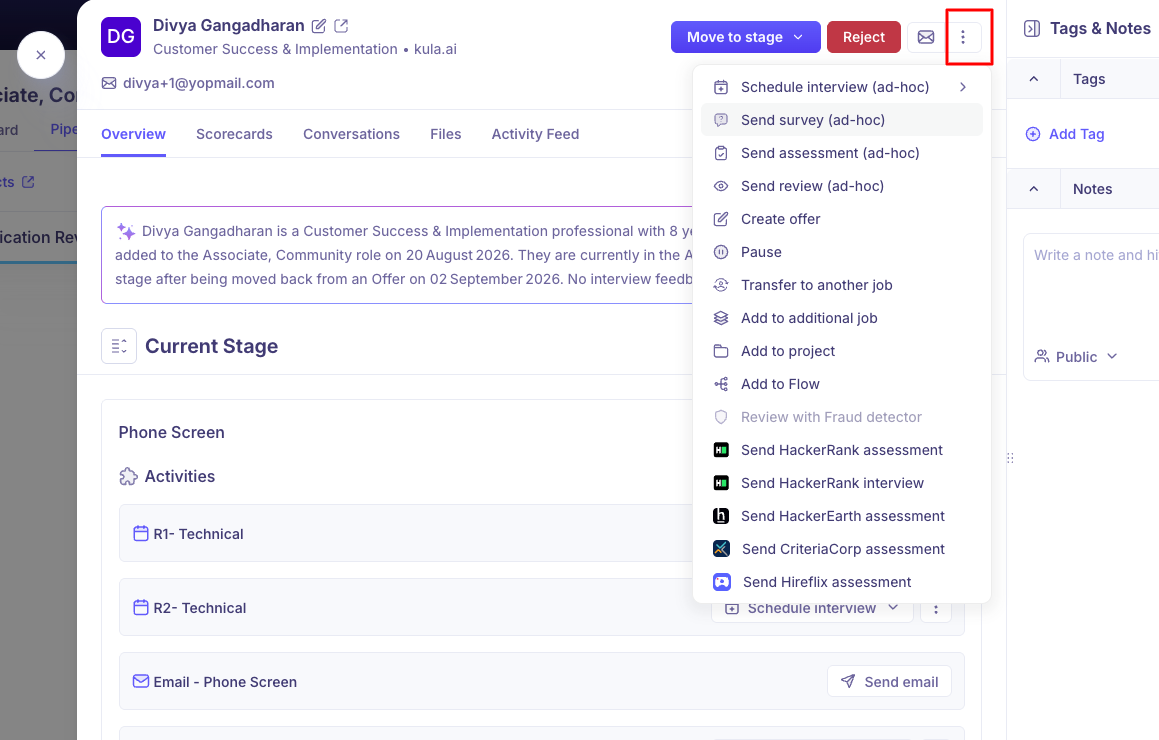This screenshot has height=740, width=1159.
Task: Click the Add Tag link
Action: pos(1076,134)
